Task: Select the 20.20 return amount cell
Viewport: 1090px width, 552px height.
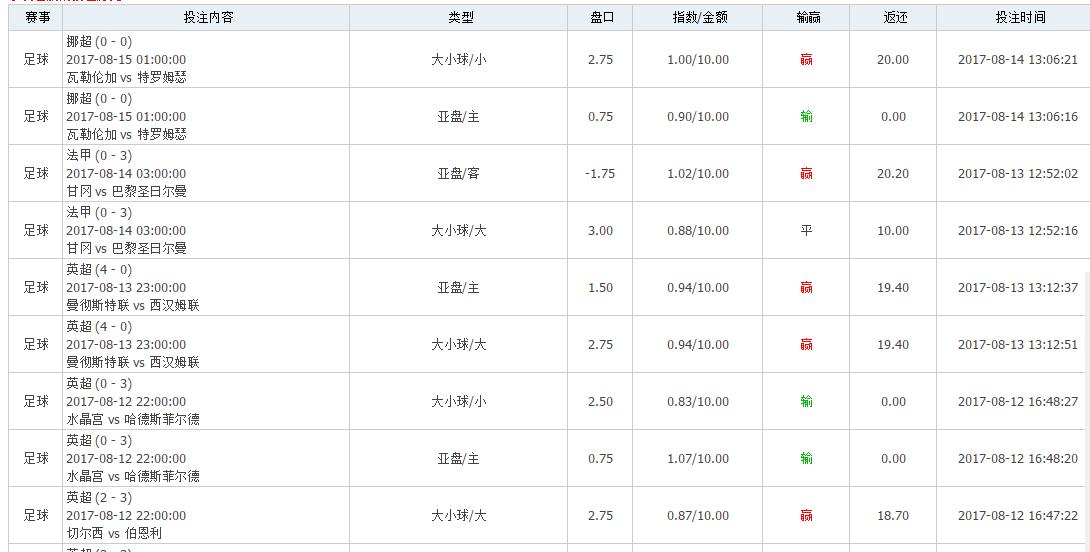Action: [x=893, y=174]
